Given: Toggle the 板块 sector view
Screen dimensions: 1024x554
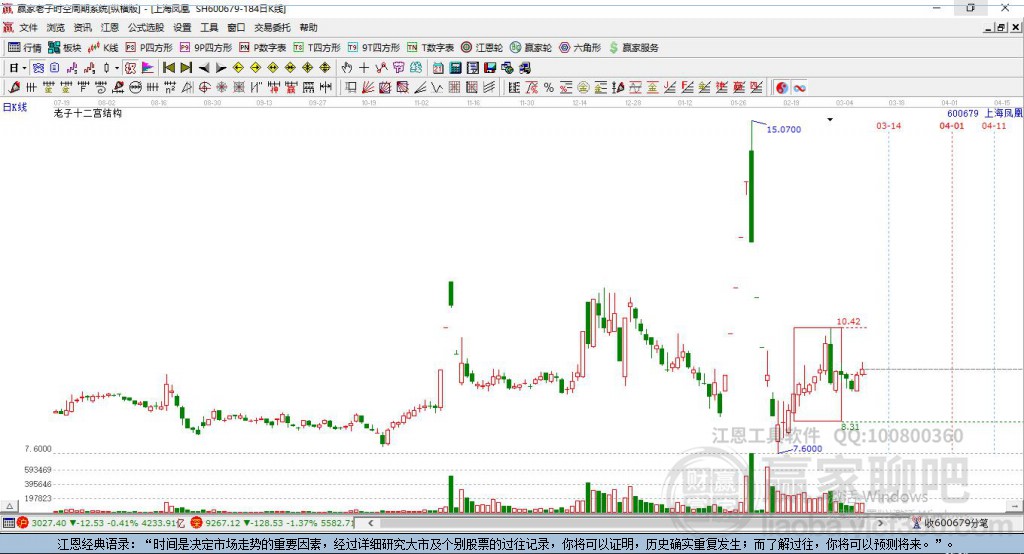Looking at the screenshot, I should [64, 48].
